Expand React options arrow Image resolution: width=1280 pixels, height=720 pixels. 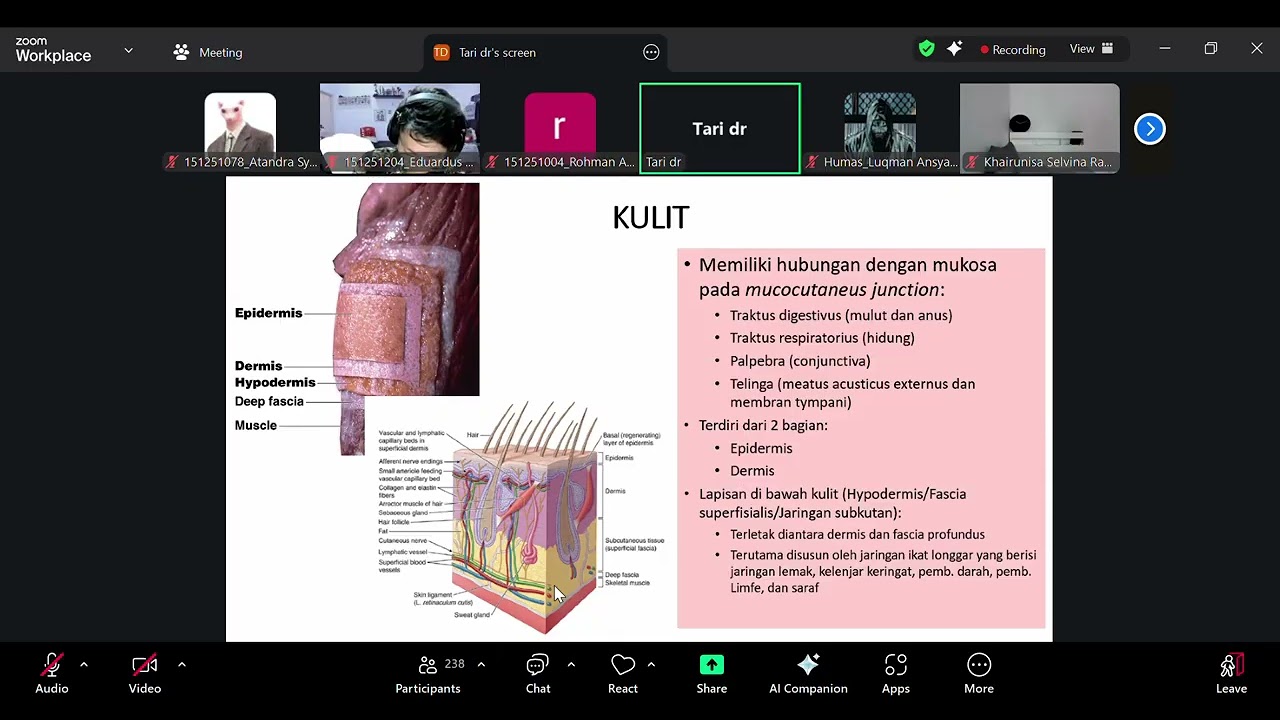click(x=651, y=664)
